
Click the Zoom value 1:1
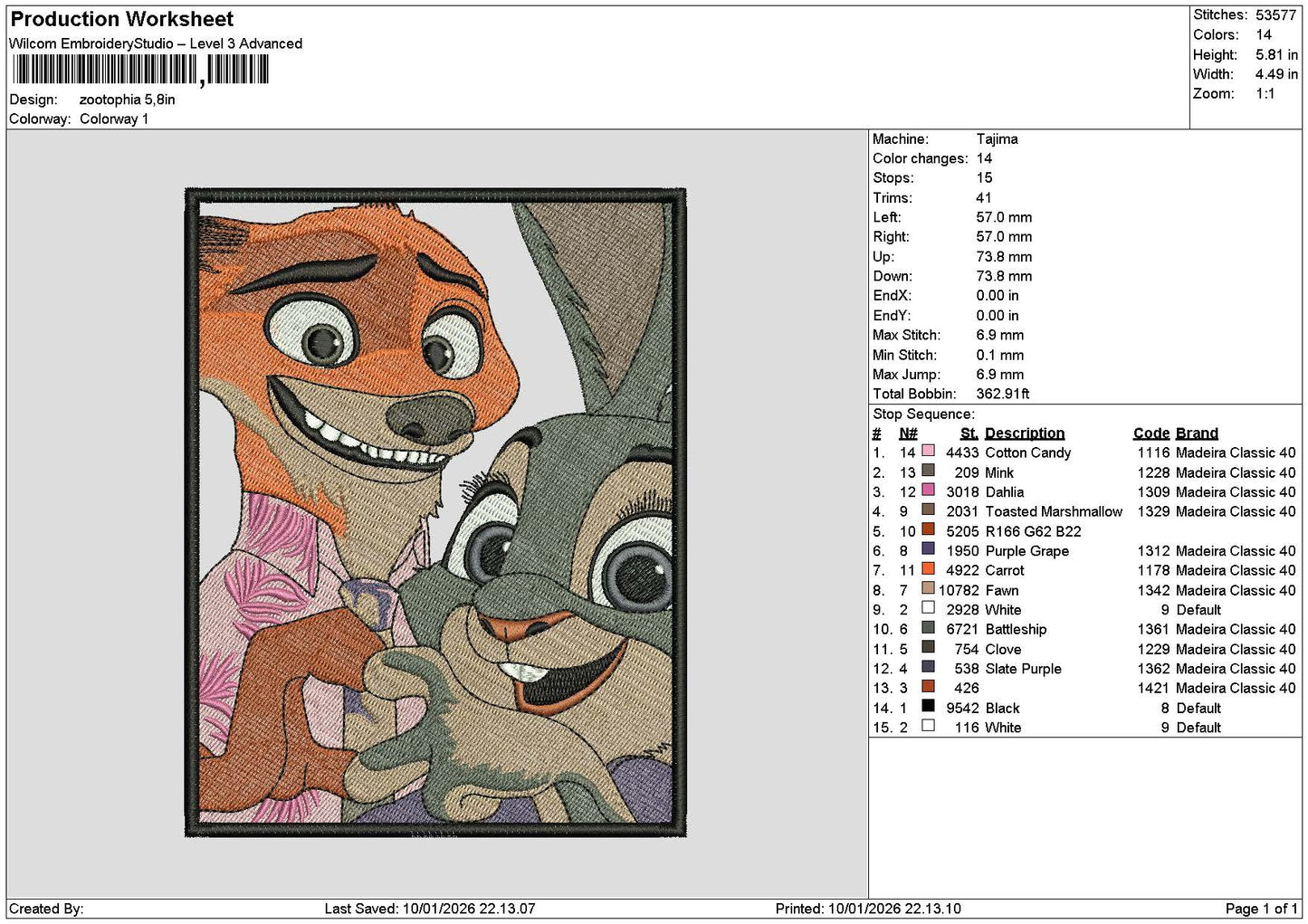[1265, 93]
